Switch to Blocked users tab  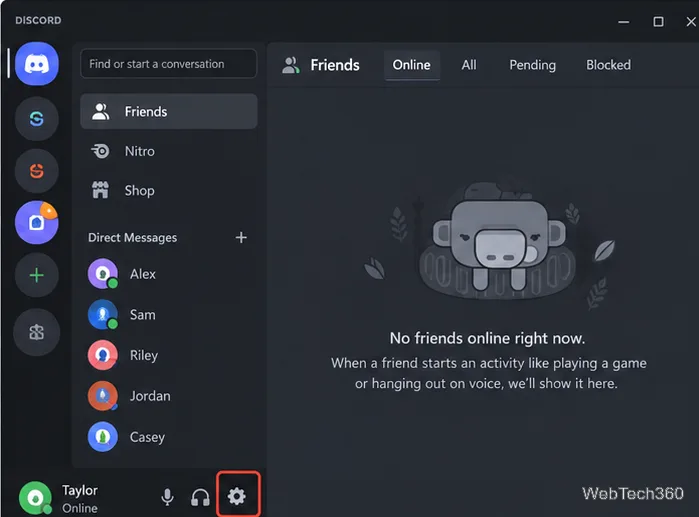(x=609, y=65)
